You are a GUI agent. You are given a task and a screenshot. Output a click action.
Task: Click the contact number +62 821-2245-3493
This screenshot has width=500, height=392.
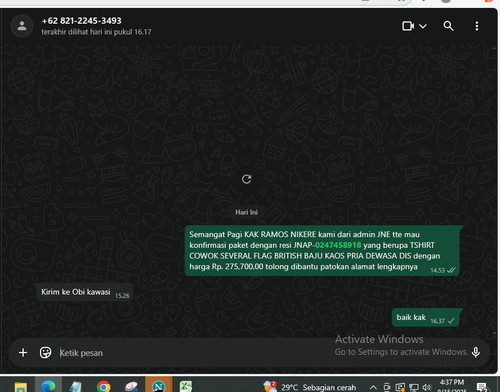pyautogui.click(x=82, y=21)
